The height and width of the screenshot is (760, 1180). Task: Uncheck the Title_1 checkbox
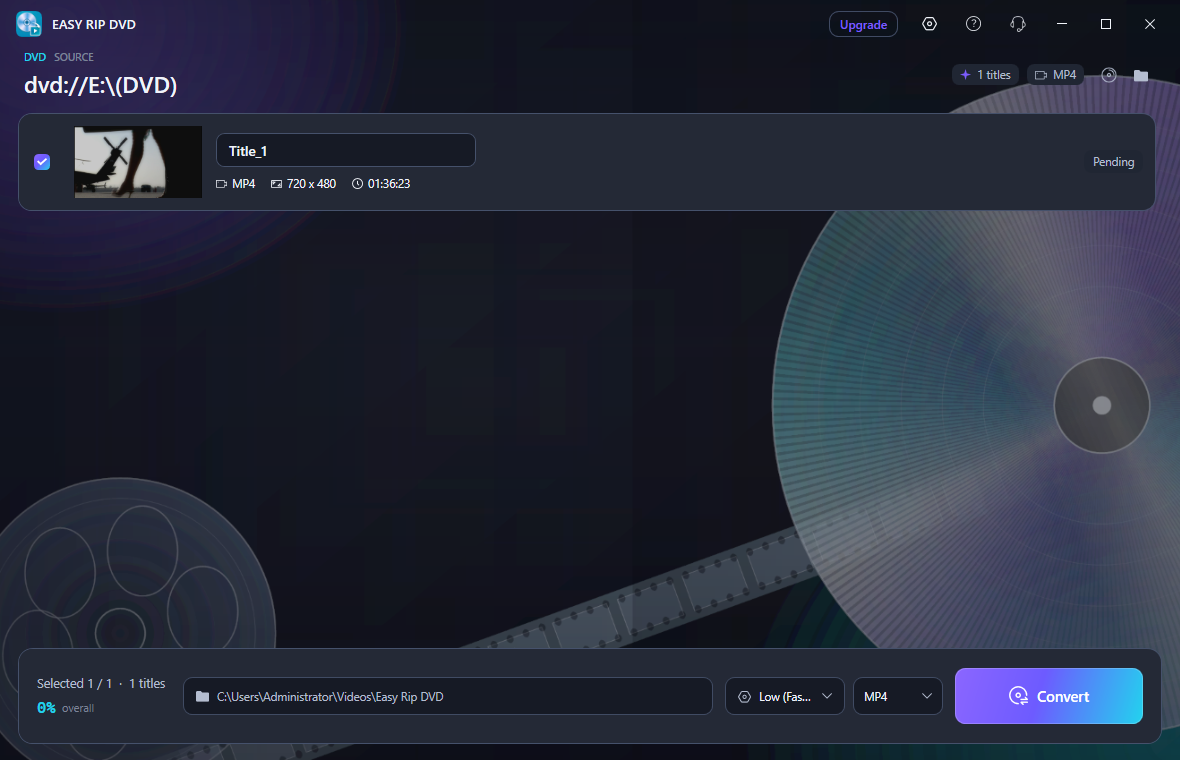click(42, 162)
